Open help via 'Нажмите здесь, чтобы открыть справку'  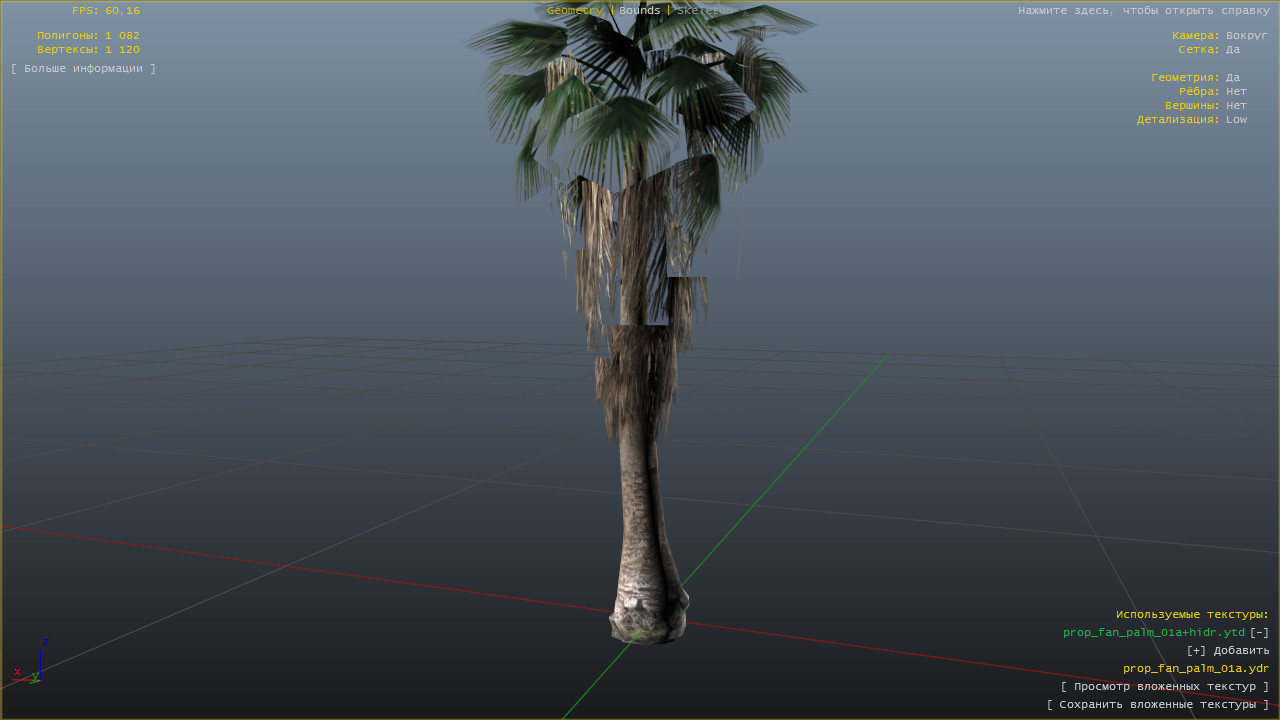(x=1144, y=11)
